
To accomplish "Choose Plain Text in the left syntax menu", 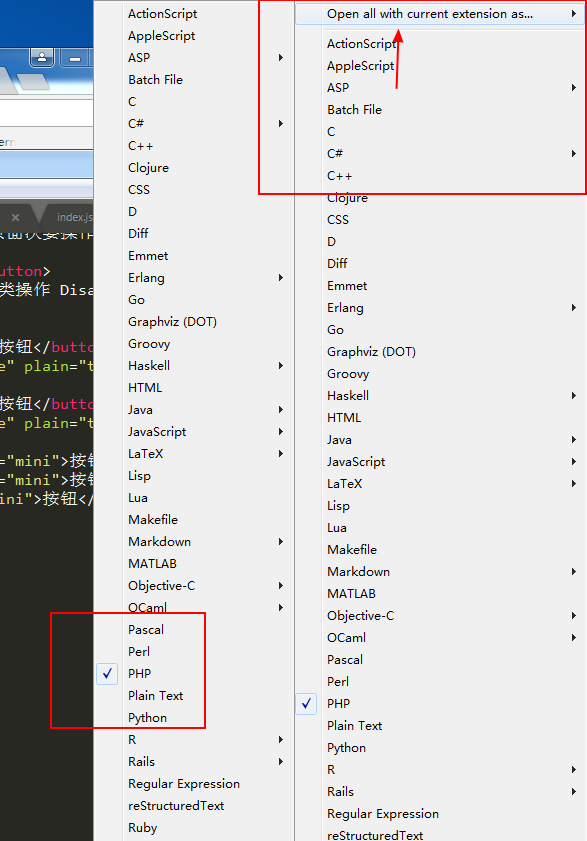I will coord(156,696).
